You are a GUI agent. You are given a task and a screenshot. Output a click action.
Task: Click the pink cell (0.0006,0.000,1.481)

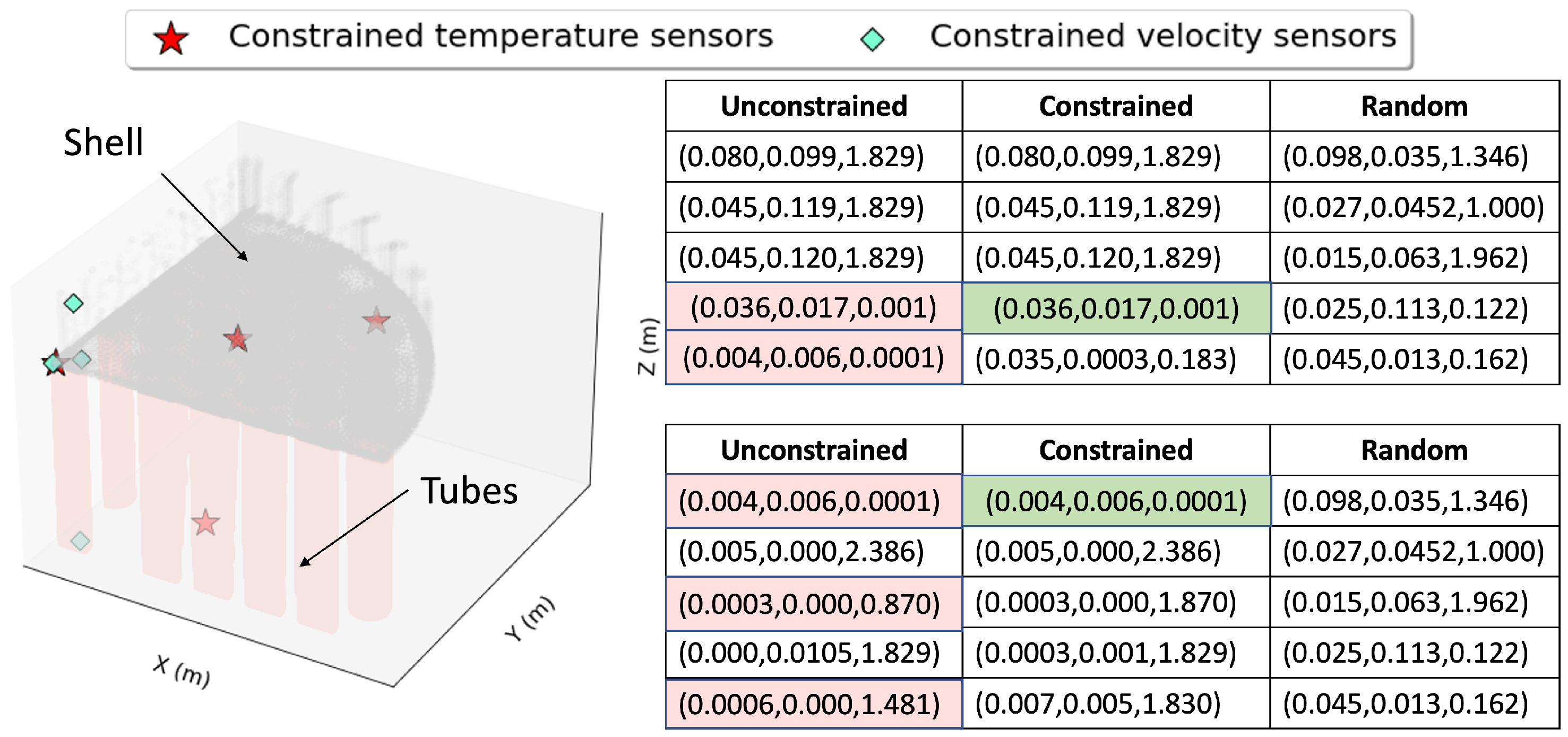813,704
